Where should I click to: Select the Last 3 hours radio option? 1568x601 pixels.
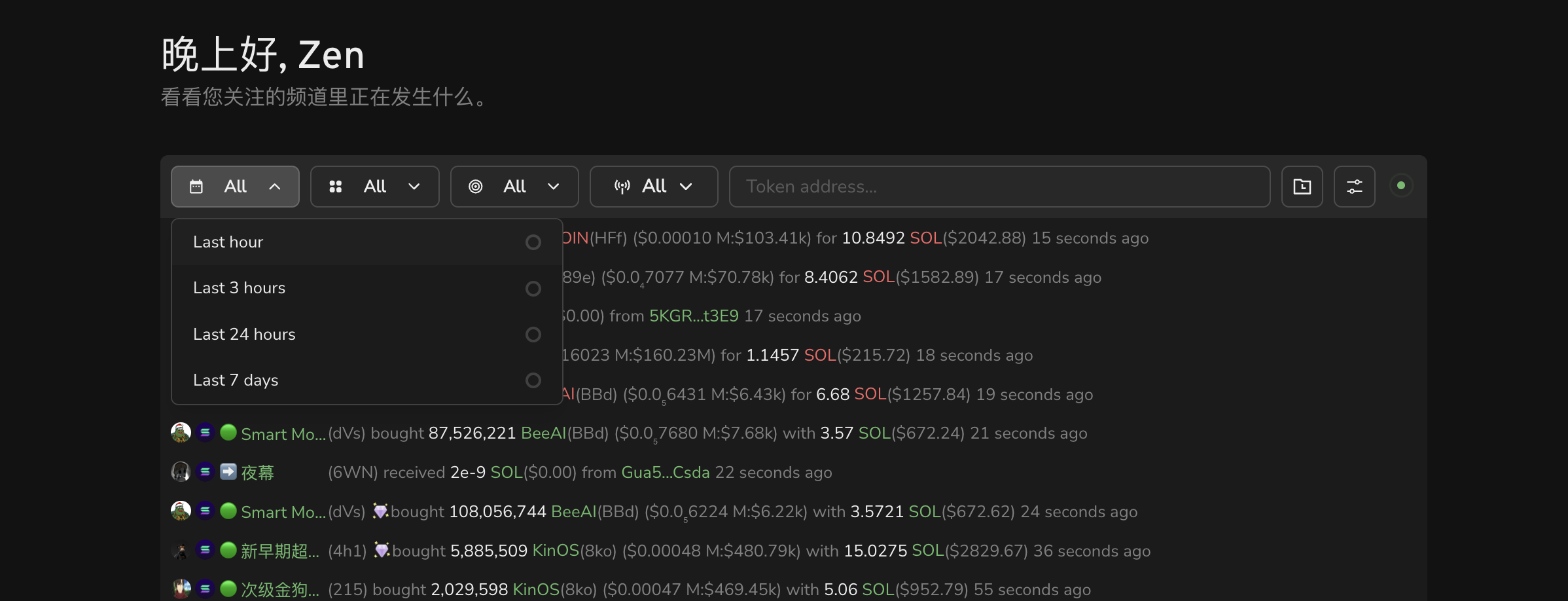(x=533, y=289)
